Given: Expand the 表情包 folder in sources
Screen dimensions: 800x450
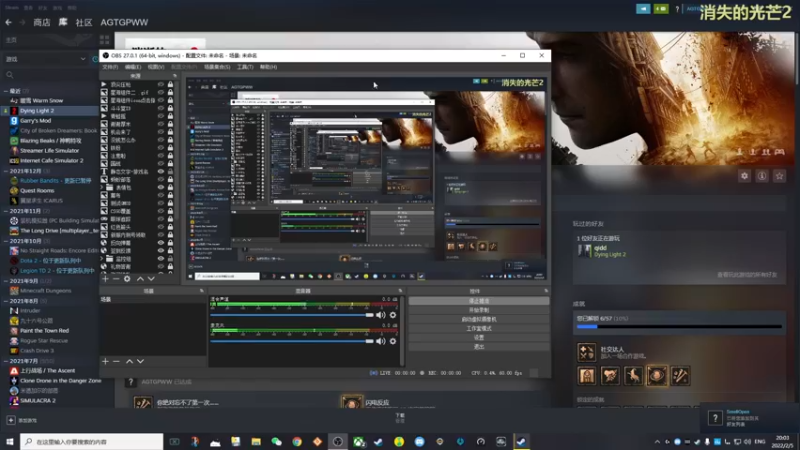Looking at the screenshot, I should click(x=103, y=187).
